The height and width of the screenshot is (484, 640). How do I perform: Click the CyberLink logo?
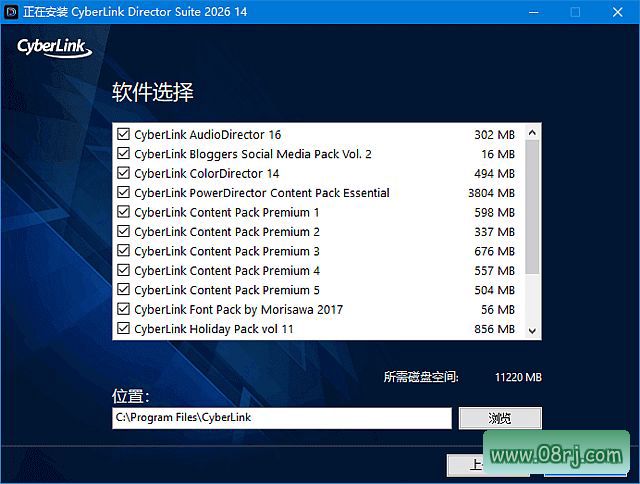pyautogui.click(x=54, y=48)
